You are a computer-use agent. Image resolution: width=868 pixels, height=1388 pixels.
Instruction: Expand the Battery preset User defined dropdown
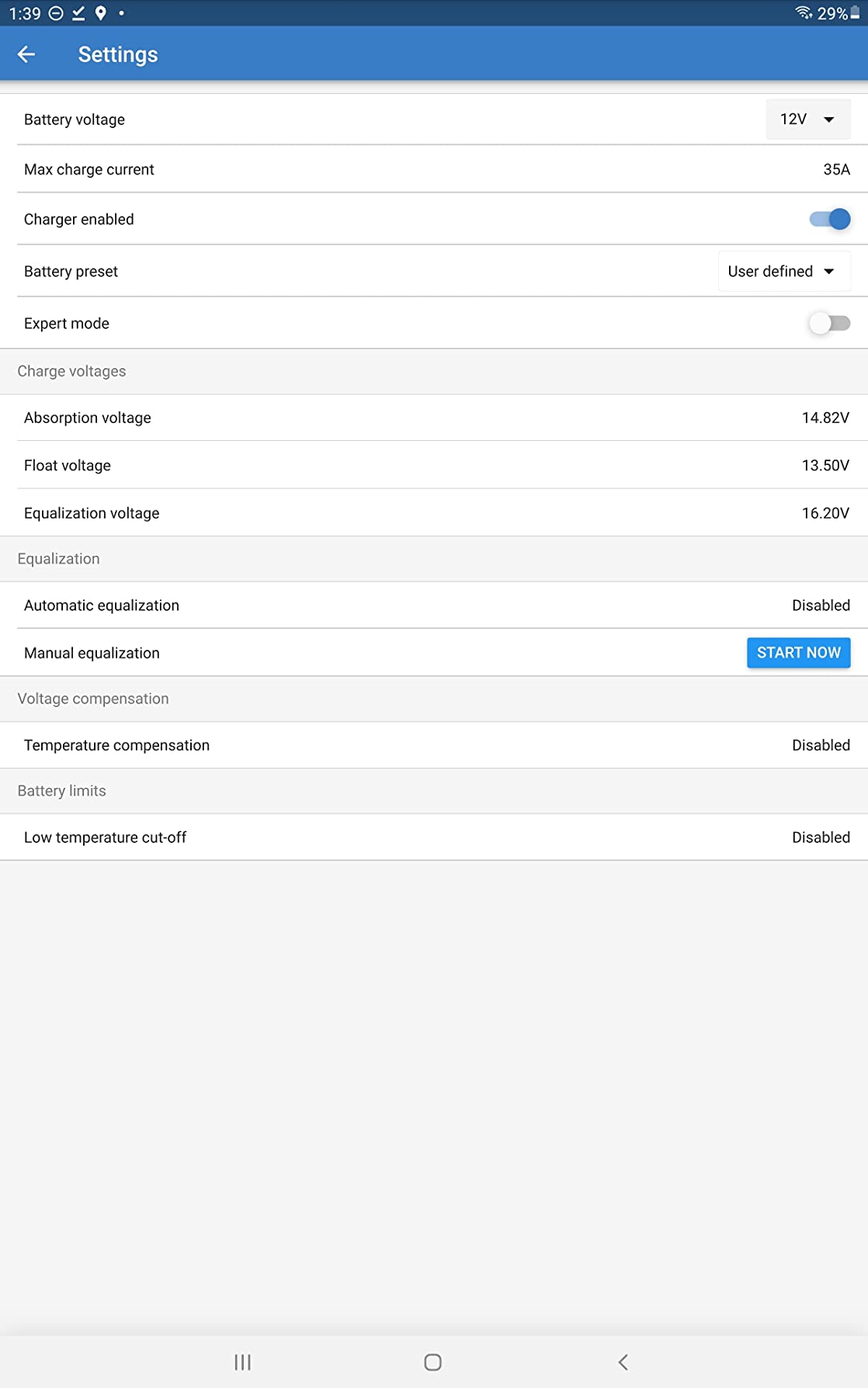[x=783, y=272]
